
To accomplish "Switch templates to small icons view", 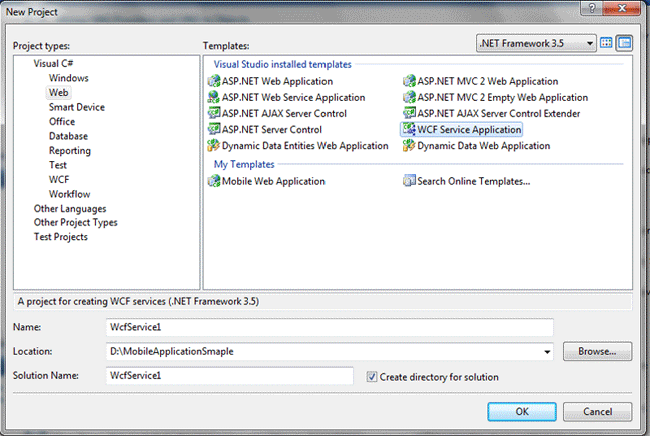I will 625,43.
